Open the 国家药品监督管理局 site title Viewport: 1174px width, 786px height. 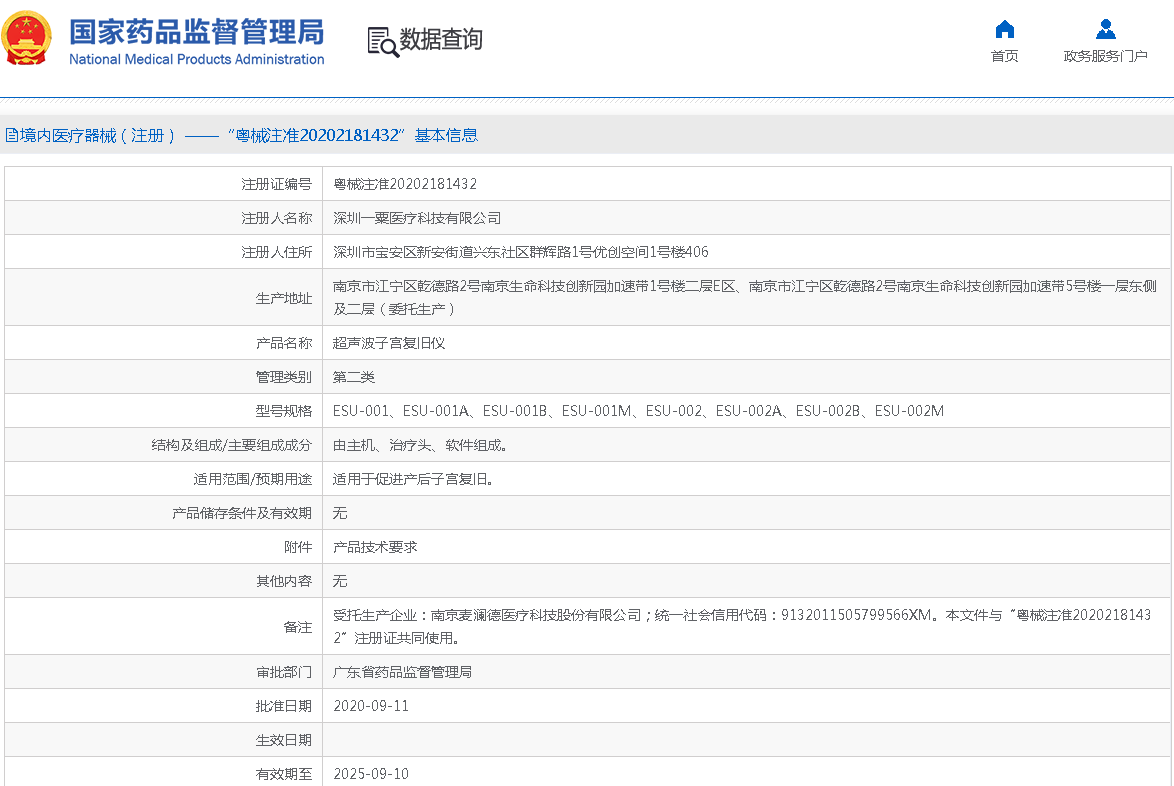coord(196,31)
